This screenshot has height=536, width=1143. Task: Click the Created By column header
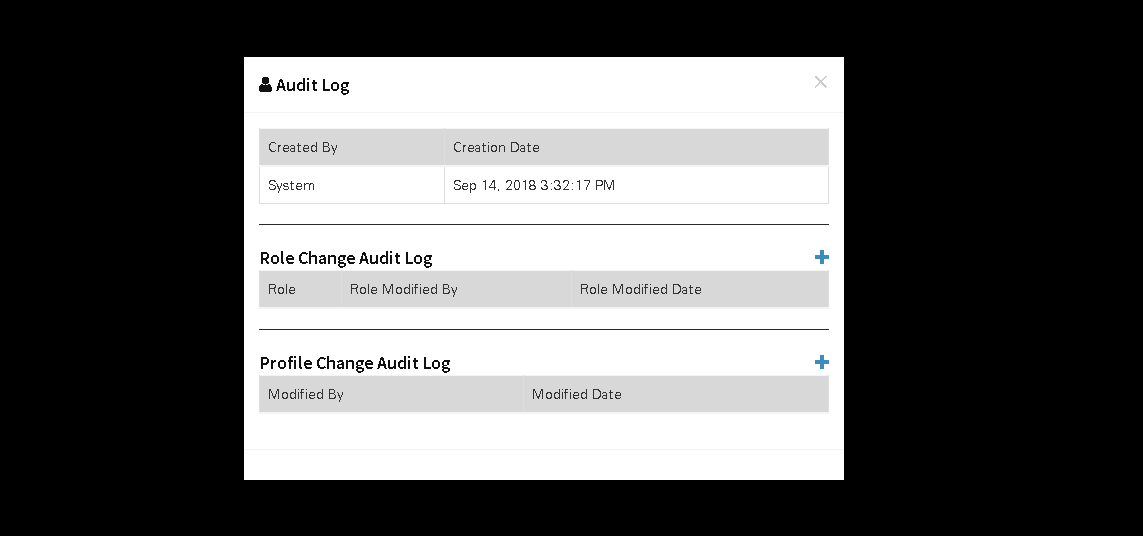pos(352,147)
